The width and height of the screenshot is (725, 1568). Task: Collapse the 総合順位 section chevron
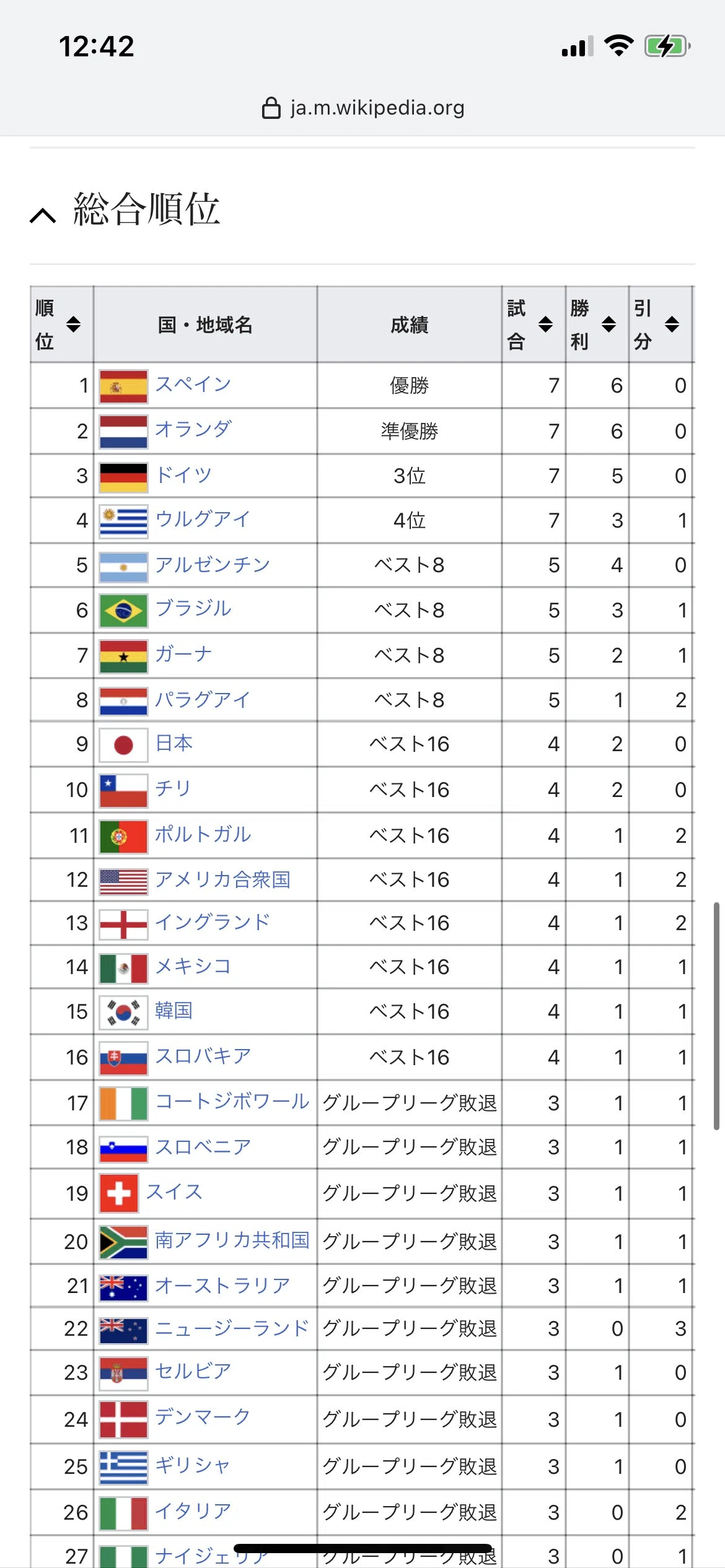coord(43,215)
